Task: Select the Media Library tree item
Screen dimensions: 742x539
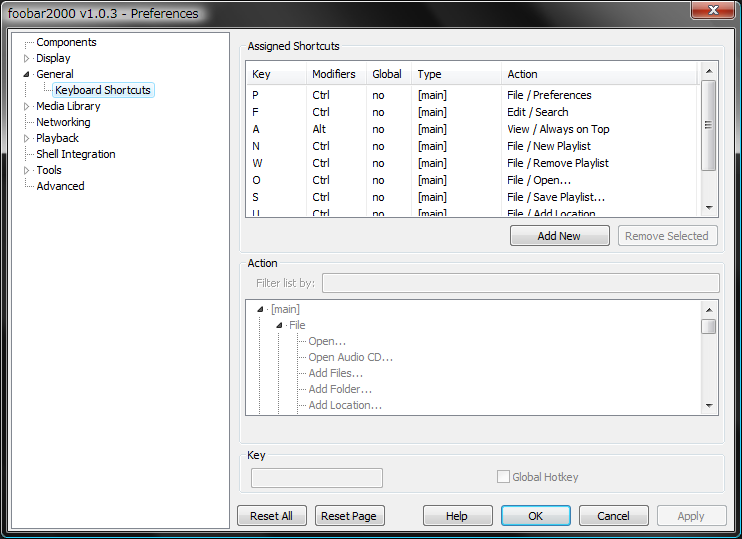Action: (68, 106)
